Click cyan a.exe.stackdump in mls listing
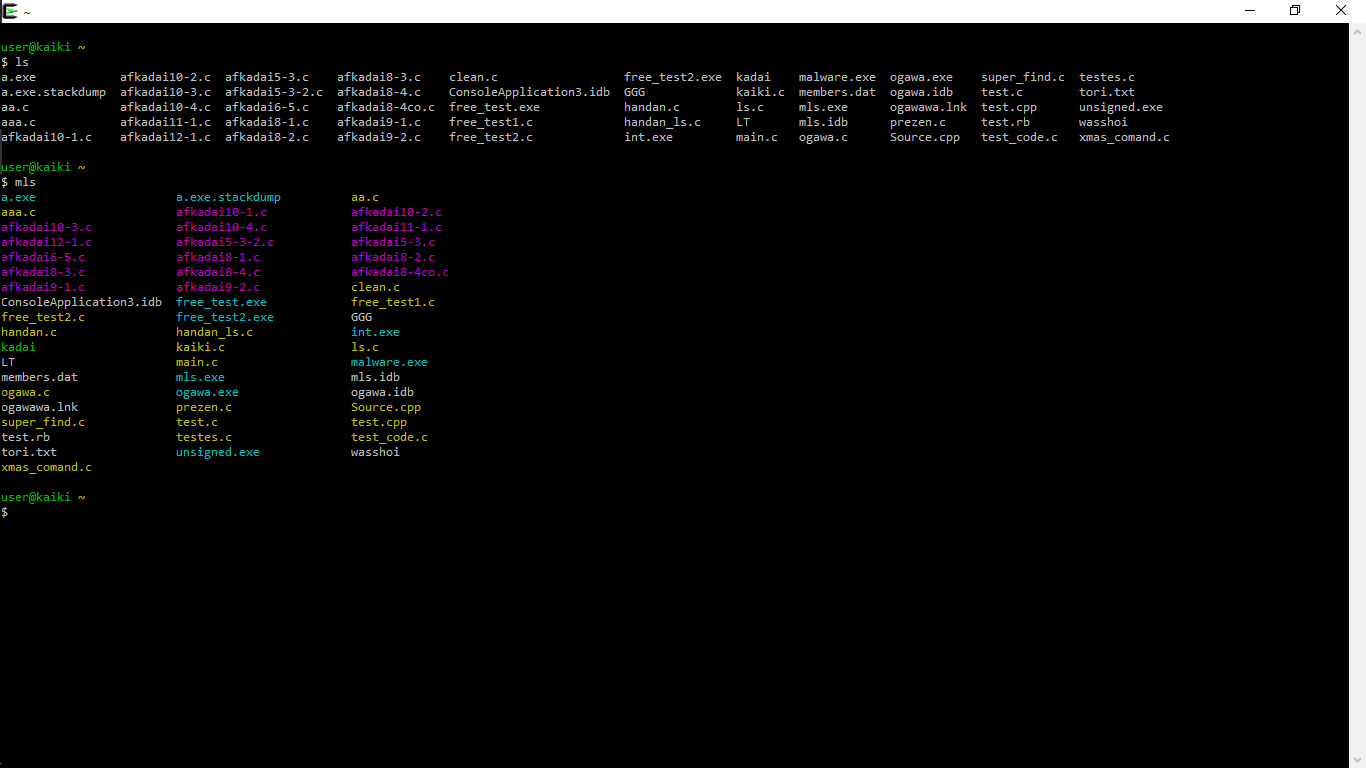 click(228, 197)
